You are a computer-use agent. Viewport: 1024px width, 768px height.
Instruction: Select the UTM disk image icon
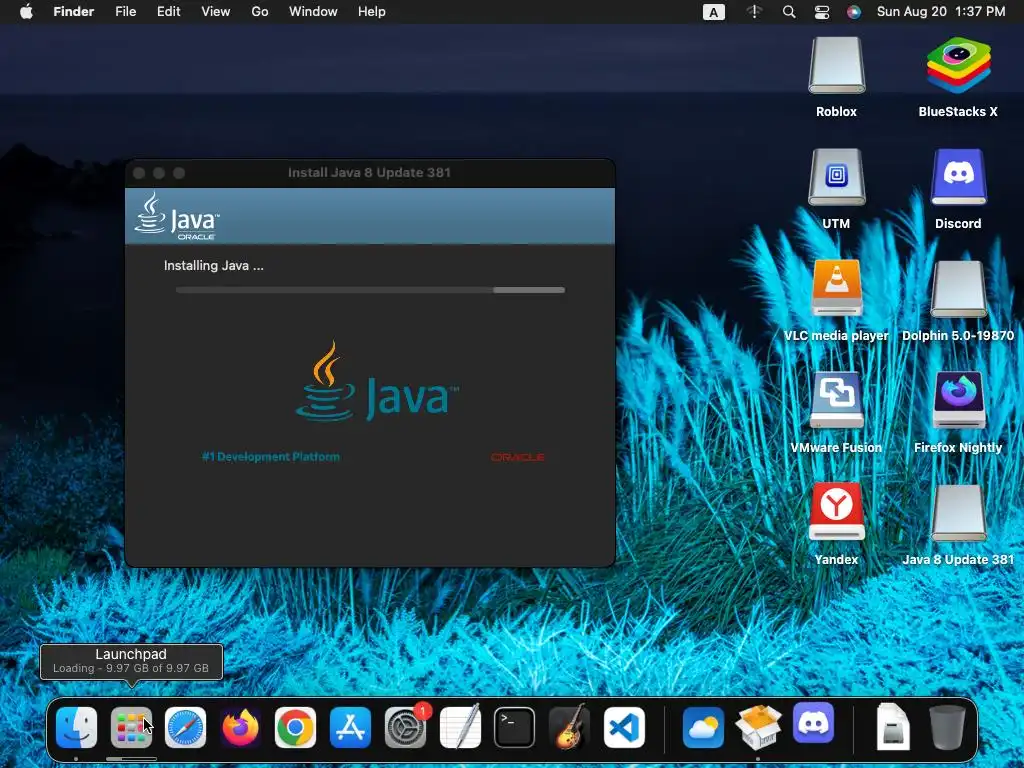836,178
